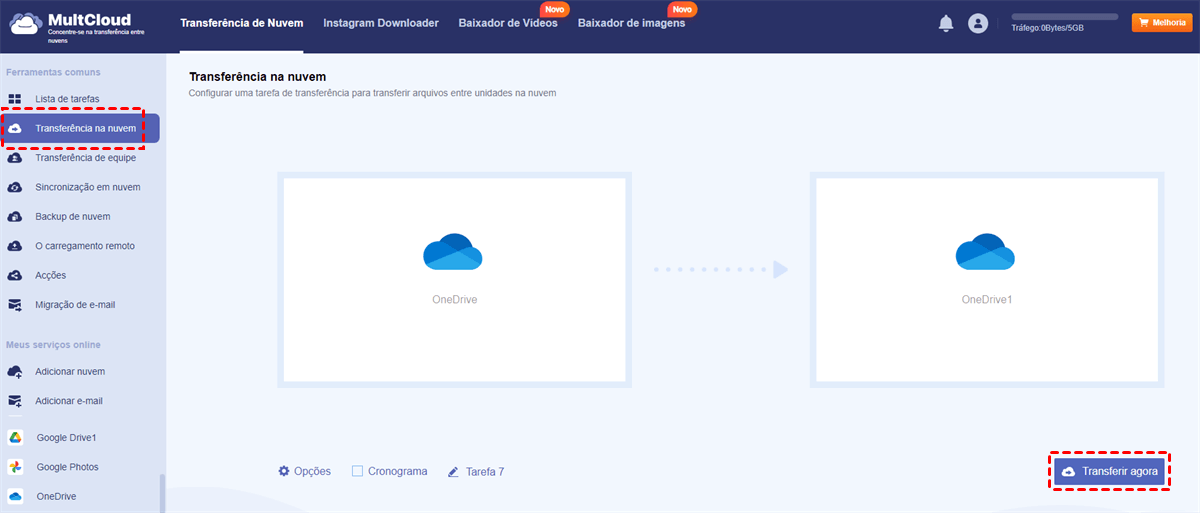Click the Transferência na nuvem cloud icon
The height and width of the screenshot is (513, 1200).
[x=14, y=128]
